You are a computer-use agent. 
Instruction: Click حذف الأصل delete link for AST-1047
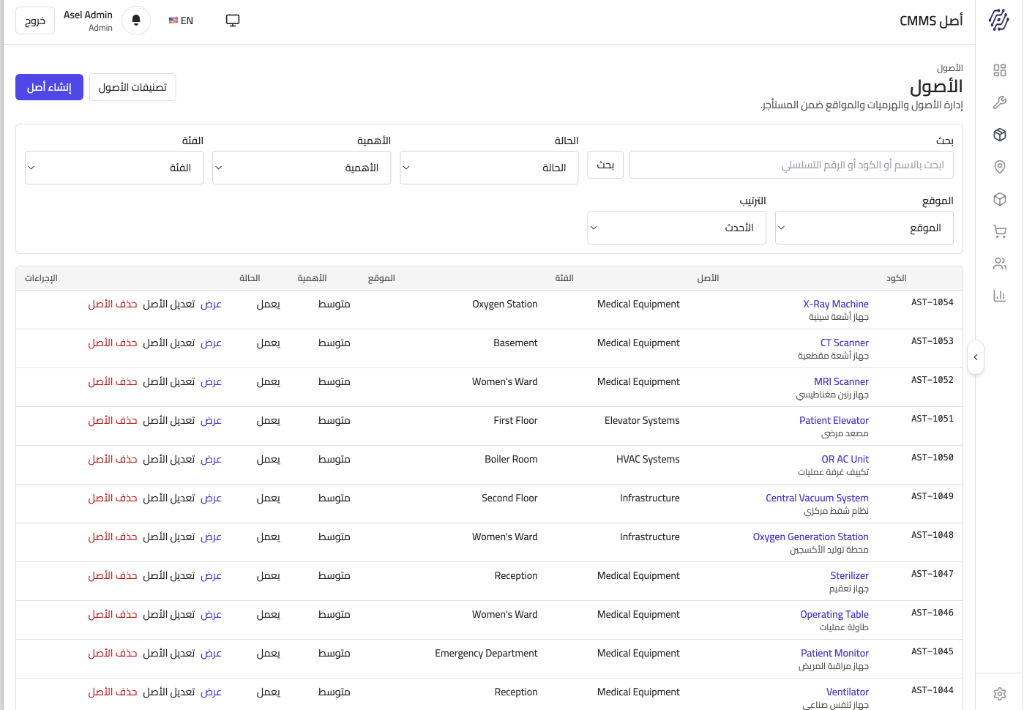point(112,575)
